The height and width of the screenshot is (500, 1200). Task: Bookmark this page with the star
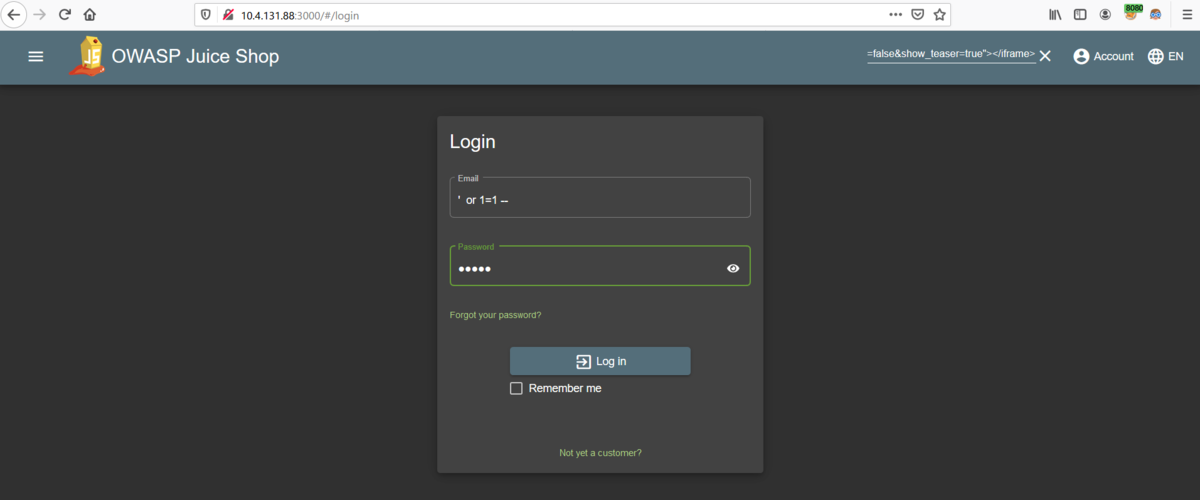pyautogui.click(x=939, y=15)
